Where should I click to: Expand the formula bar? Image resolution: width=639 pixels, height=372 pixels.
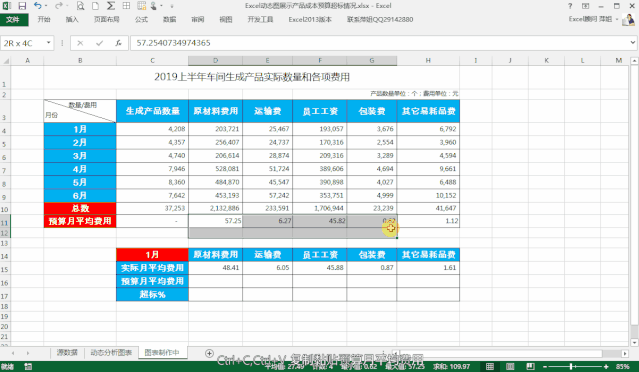click(632, 42)
